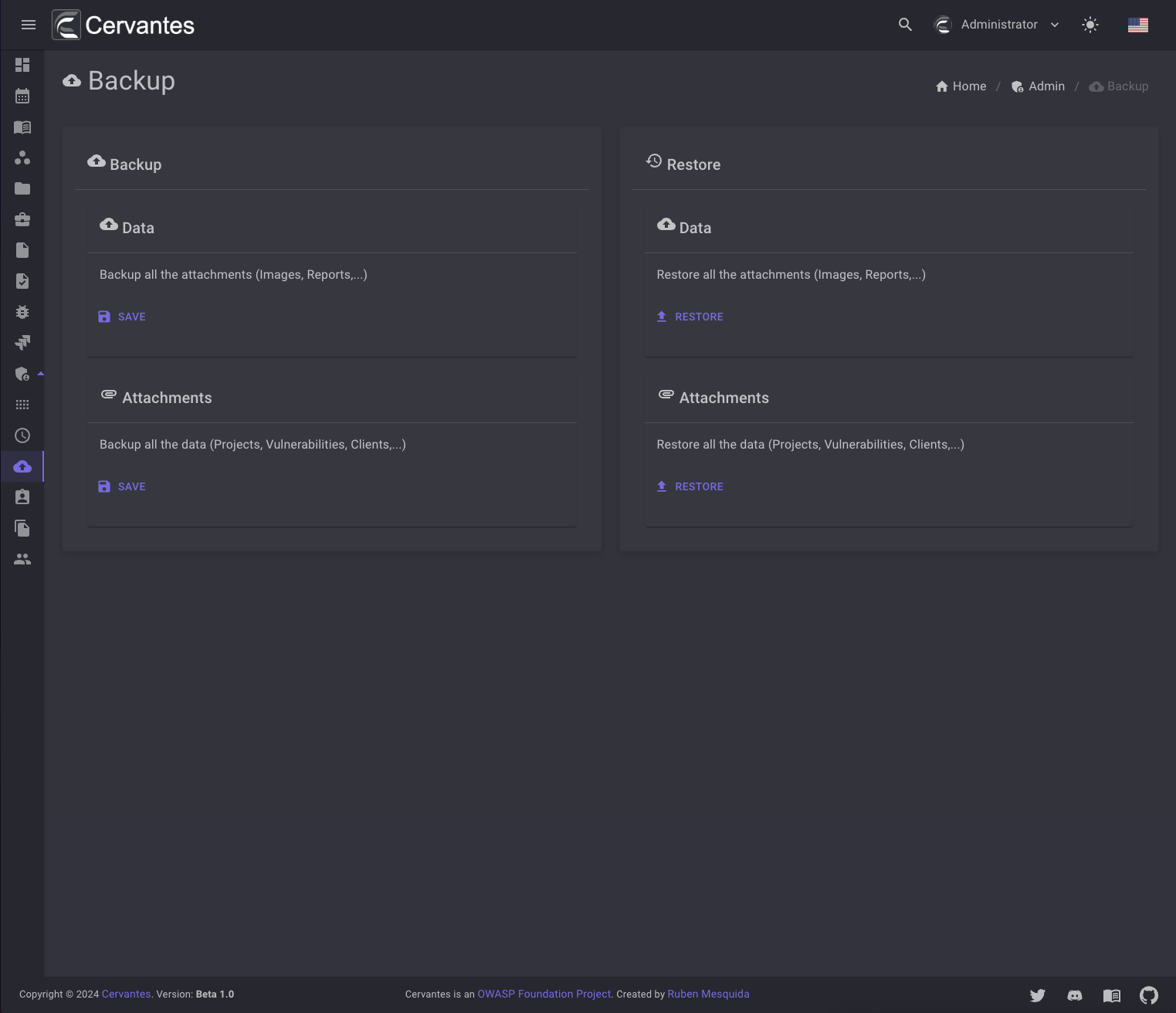Screen dimensions: 1176x1013
Task: Open the documentation book footer icon
Action: click(1112, 995)
